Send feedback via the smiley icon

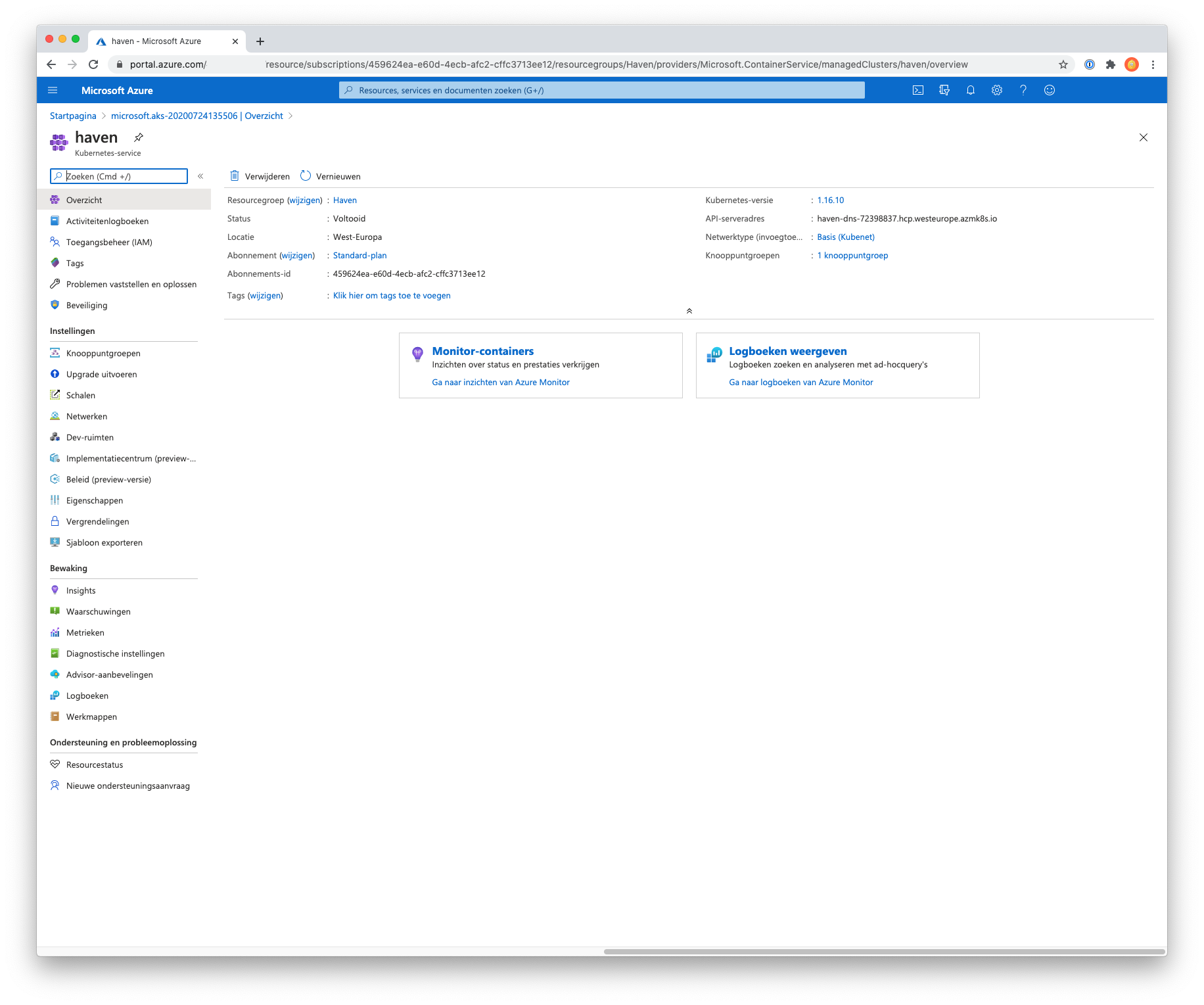tap(1050, 90)
